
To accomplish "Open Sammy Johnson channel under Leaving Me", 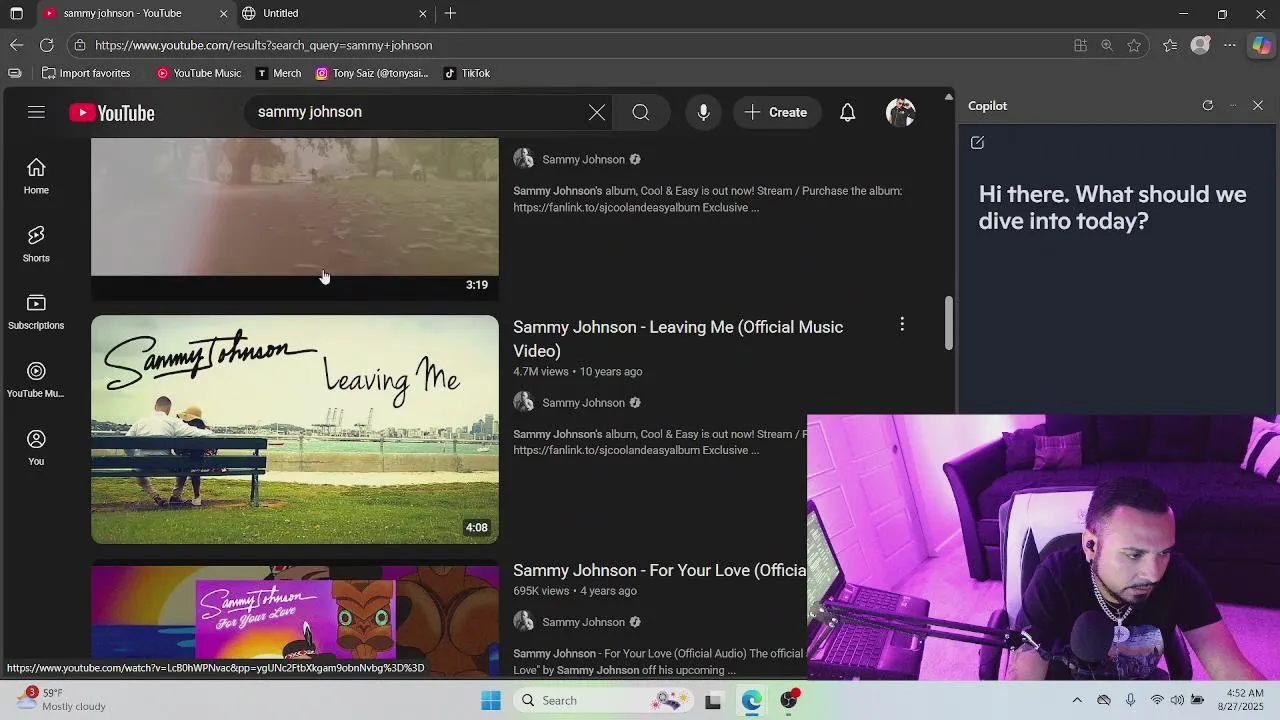I will click(583, 402).
